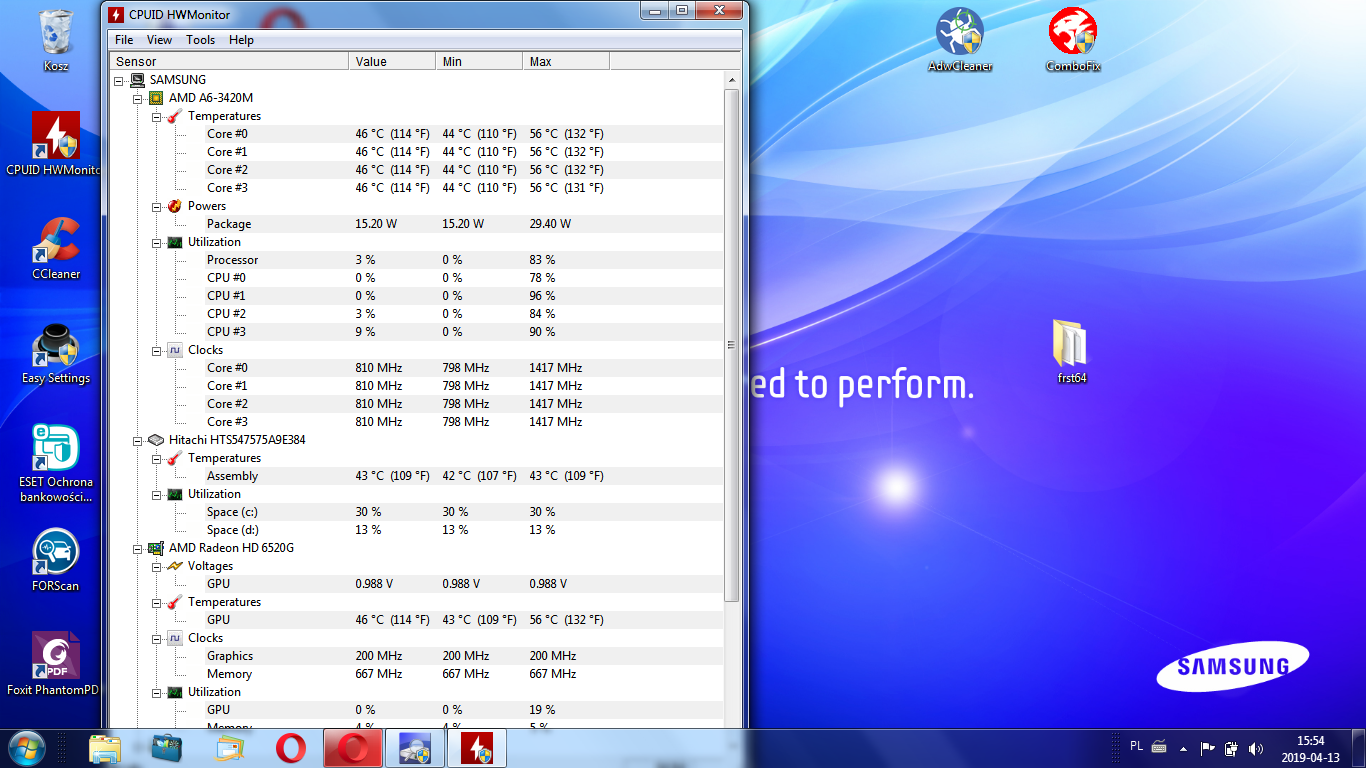
Task: Collapse Temperatures under AMD A6-3420M
Action: pos(157,116)
